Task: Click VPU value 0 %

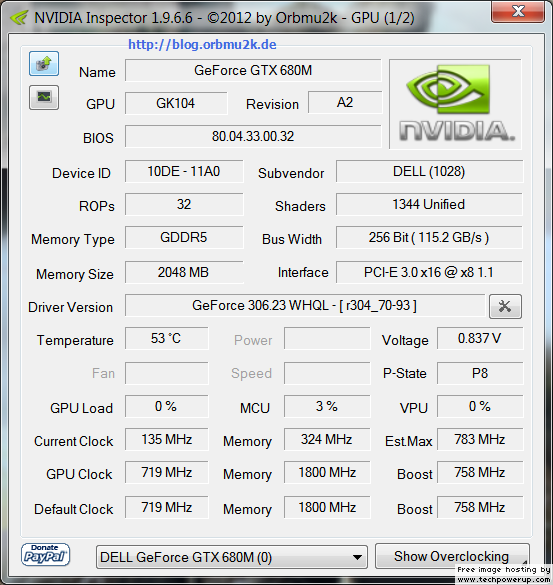Action: [x=480, y=406]
